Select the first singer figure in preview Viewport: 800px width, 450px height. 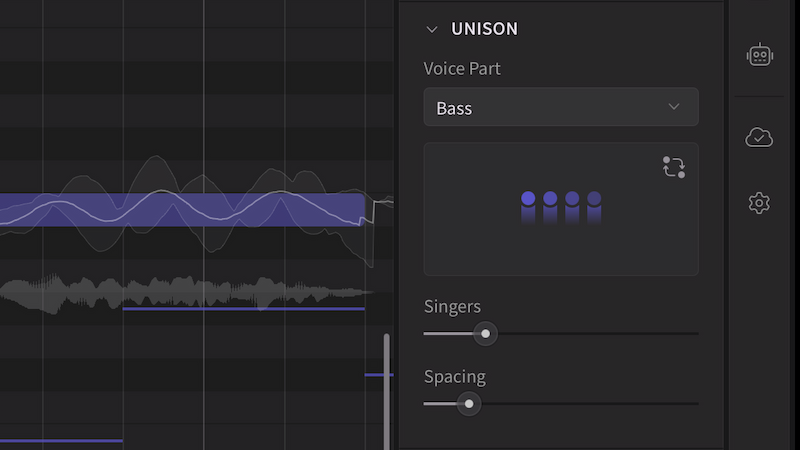[528, 206]
